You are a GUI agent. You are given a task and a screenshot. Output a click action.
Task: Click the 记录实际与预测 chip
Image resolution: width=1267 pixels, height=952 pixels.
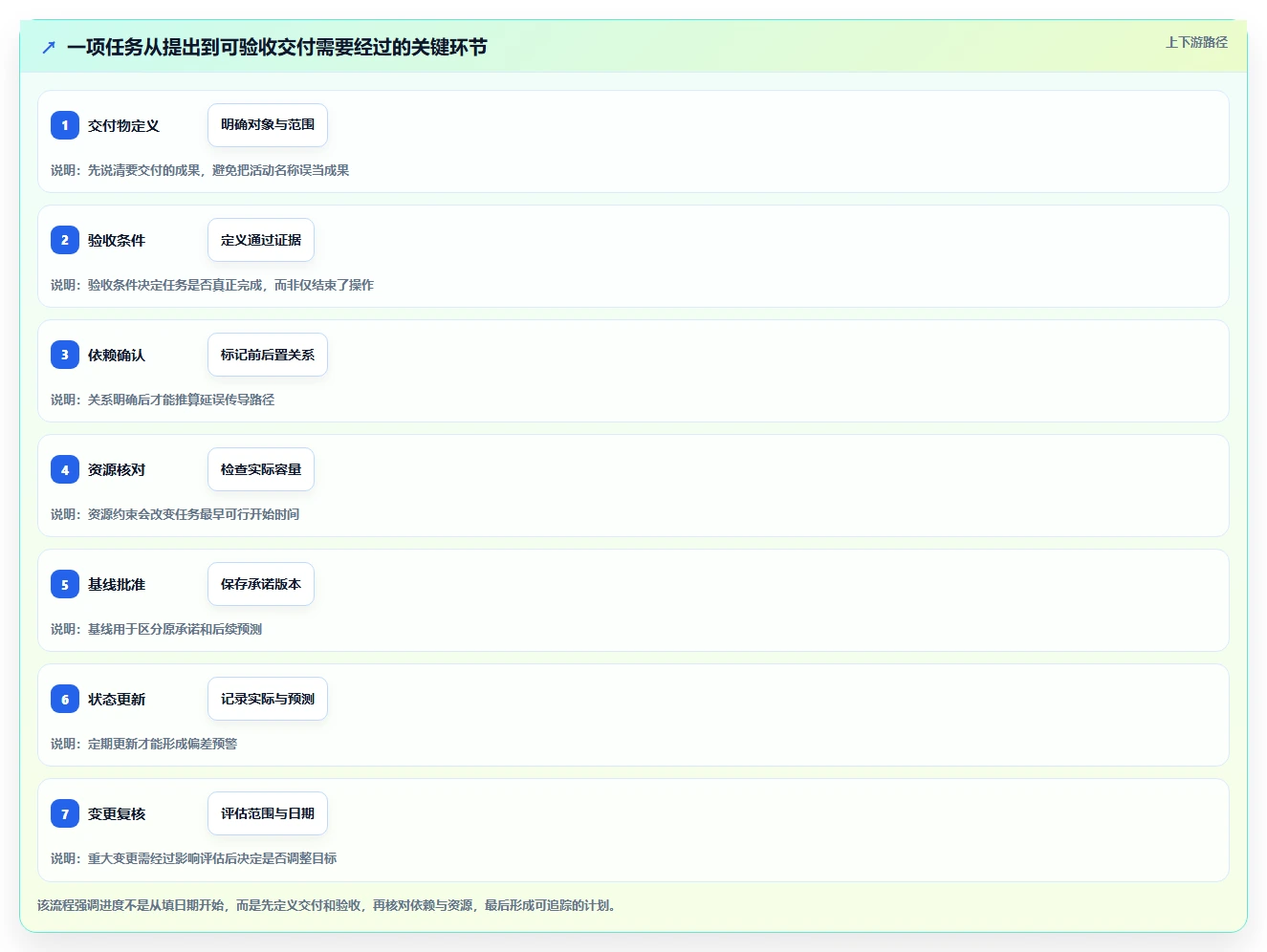[x=268, y=699]
